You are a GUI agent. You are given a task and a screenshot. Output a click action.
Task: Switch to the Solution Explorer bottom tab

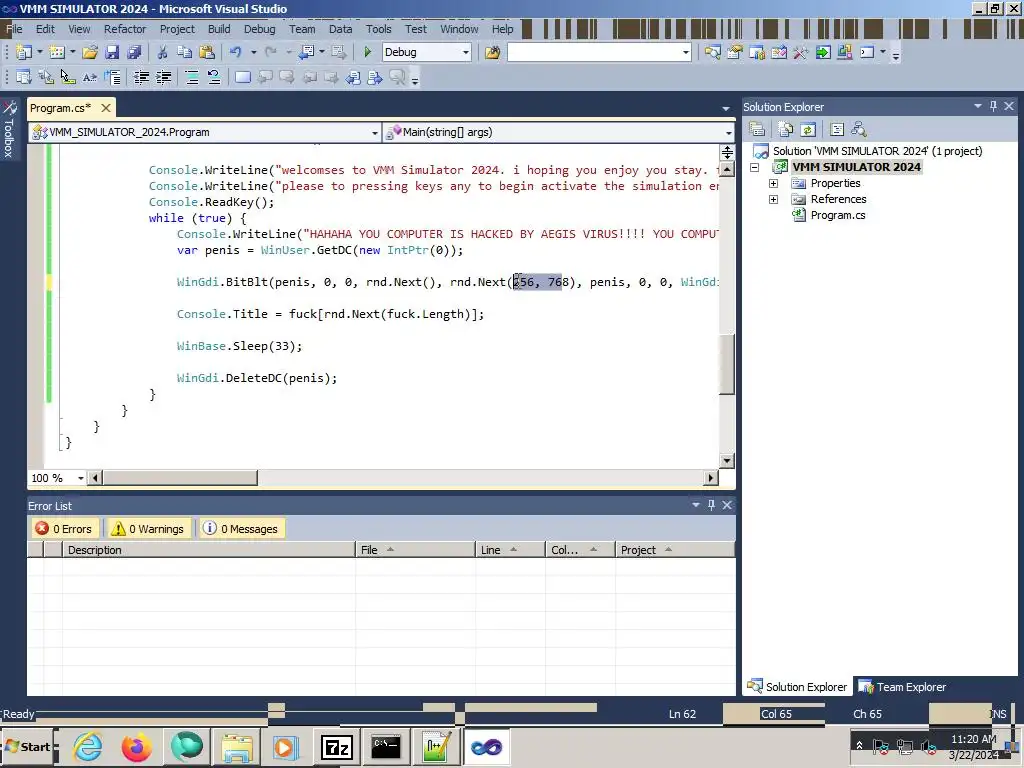tap(797, 687)
